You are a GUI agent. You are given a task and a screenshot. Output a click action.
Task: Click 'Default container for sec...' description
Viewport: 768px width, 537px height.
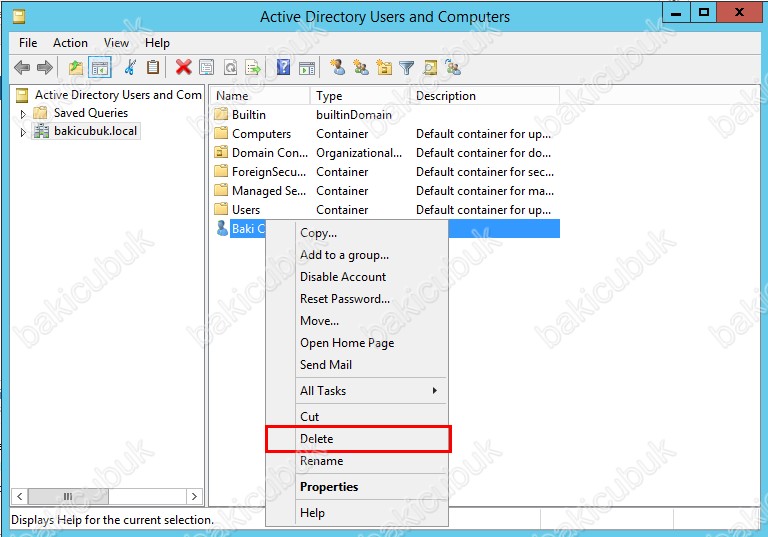point(485,172)
